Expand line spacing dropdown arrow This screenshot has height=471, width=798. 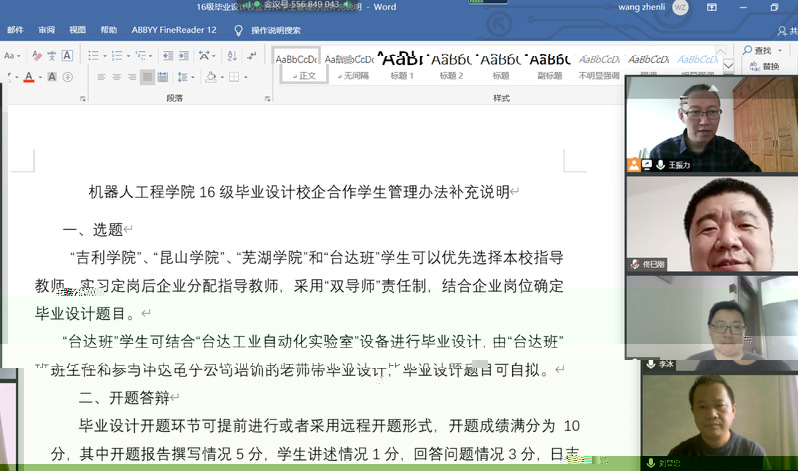[192, 77]
